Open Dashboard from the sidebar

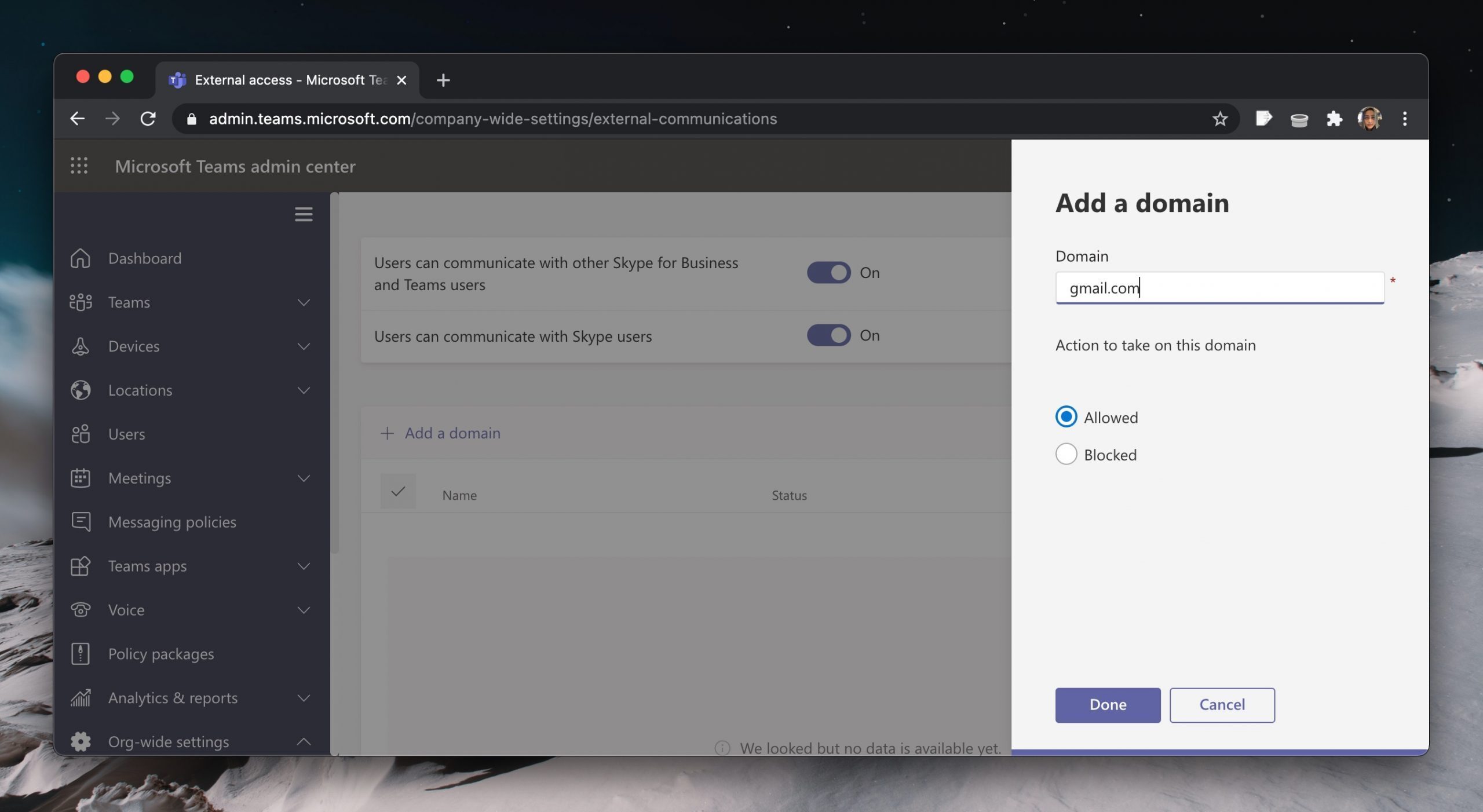pos(144,258)
